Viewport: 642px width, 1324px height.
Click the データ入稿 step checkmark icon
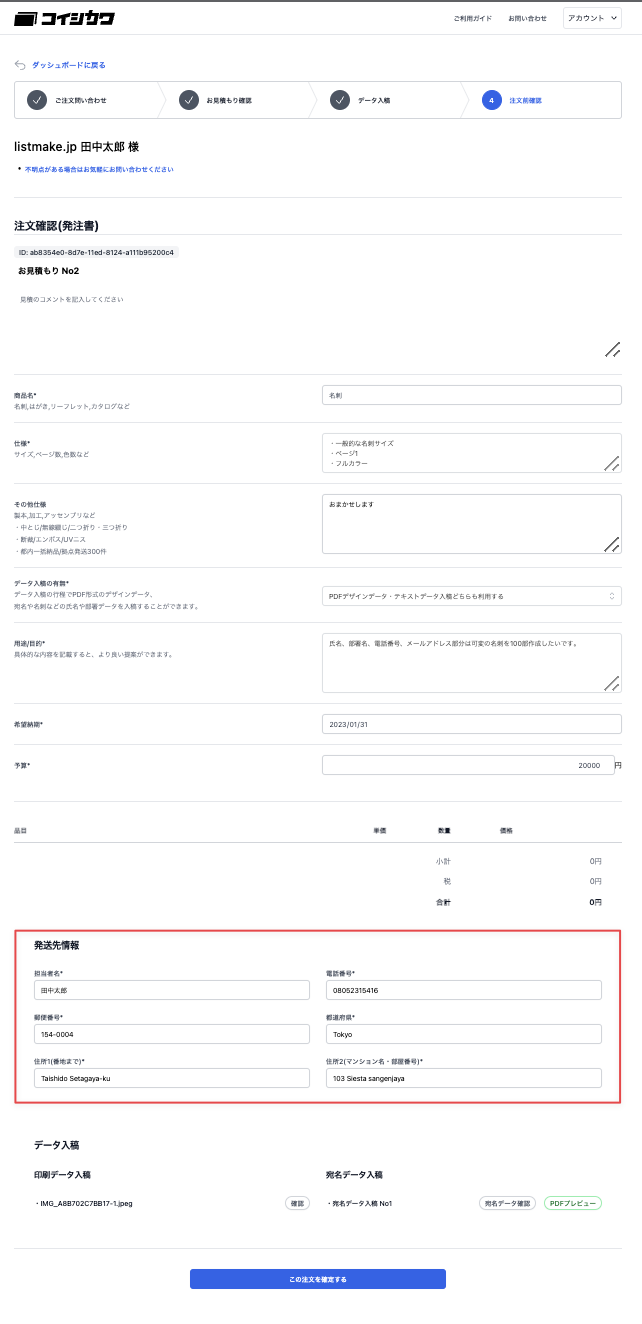click(x=340, y=100)
